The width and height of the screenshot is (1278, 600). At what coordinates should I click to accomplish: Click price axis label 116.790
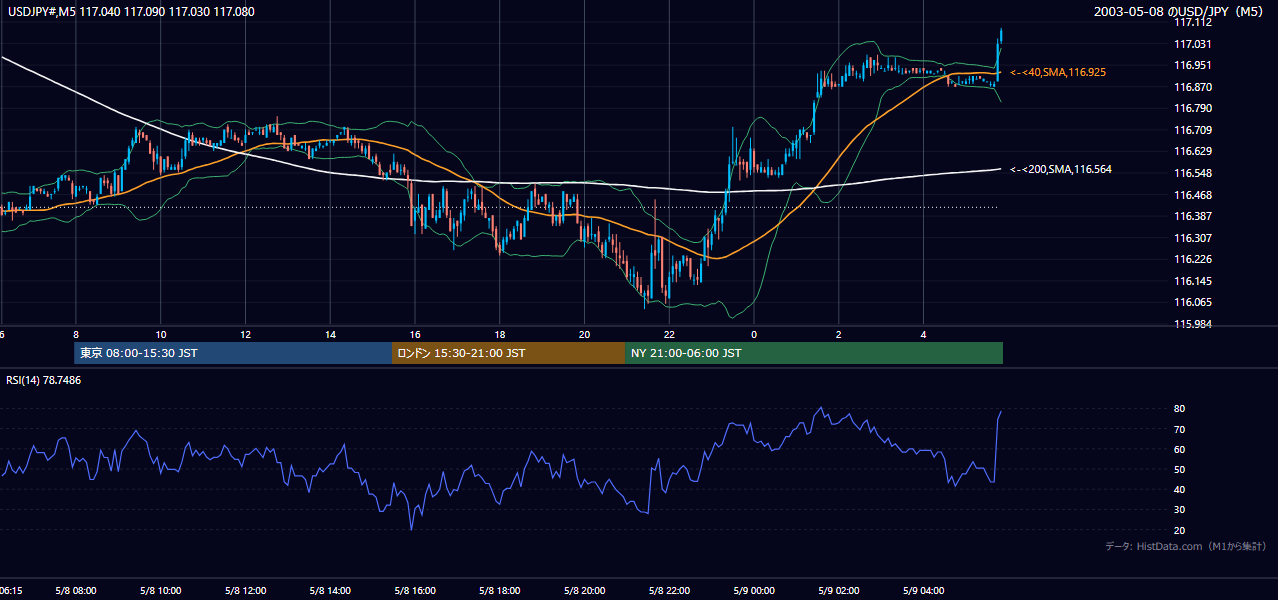tap(1193, 108)
